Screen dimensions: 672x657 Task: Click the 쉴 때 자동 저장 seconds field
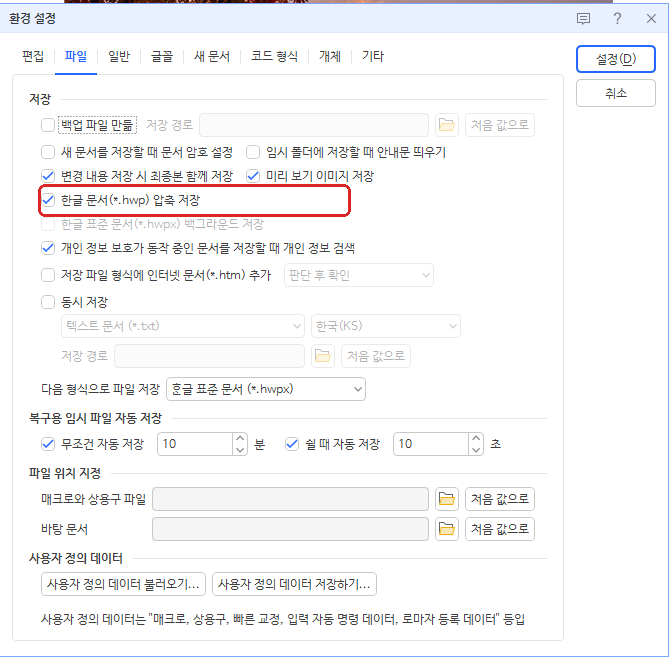pos(431,444)
